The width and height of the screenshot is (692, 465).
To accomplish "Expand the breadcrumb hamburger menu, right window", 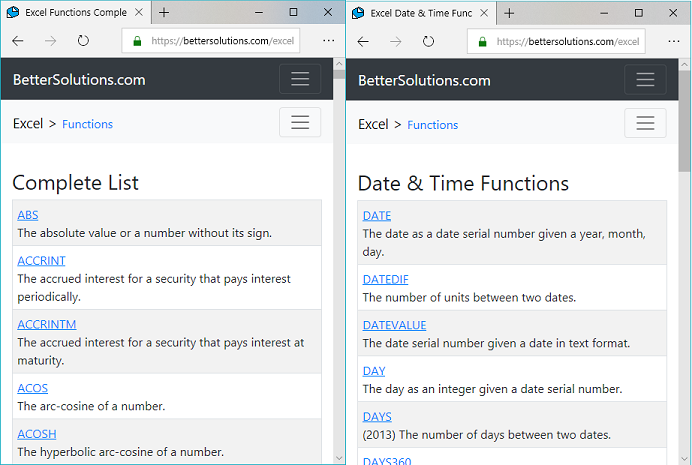I will 645,123.
